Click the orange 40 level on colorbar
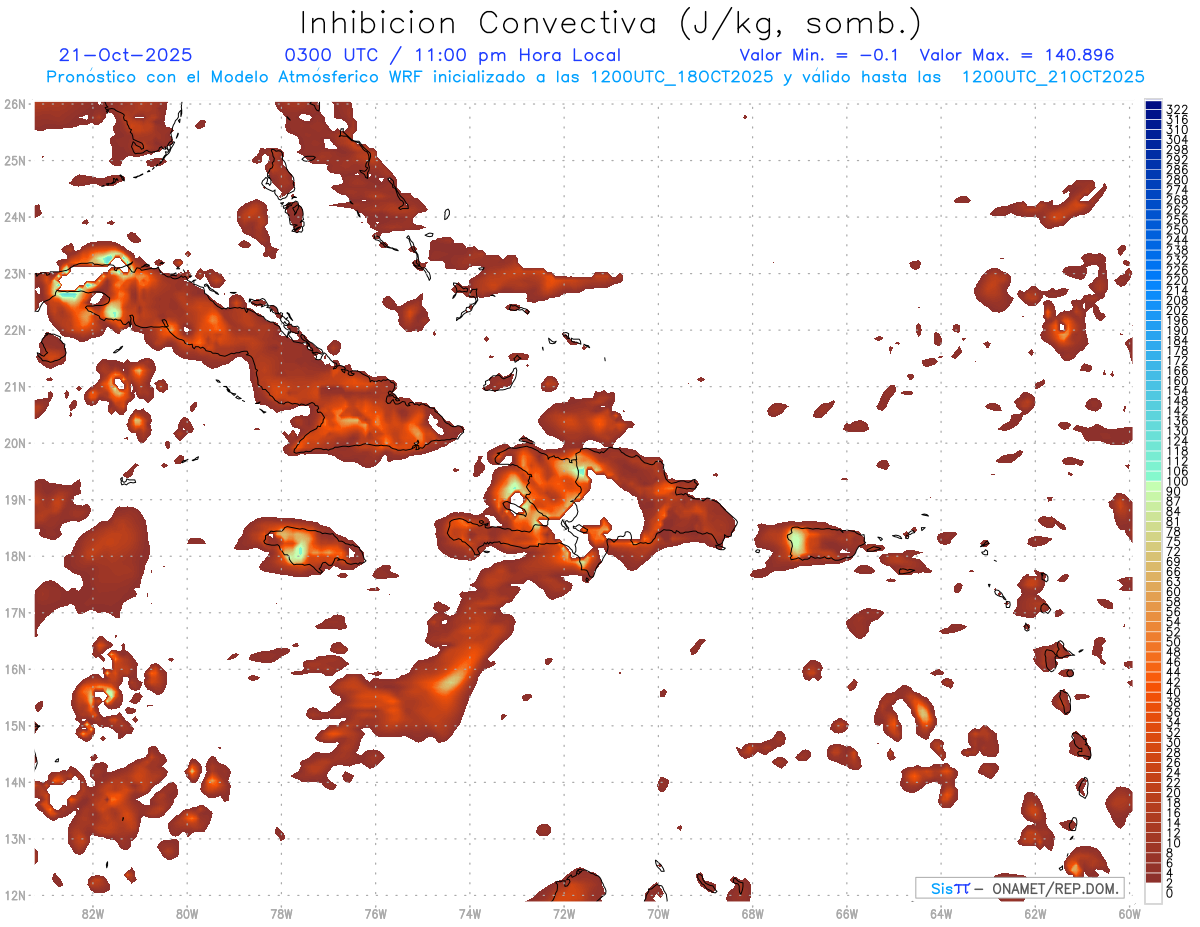This screenshot has width=1200, height=927. (1153, 692)
